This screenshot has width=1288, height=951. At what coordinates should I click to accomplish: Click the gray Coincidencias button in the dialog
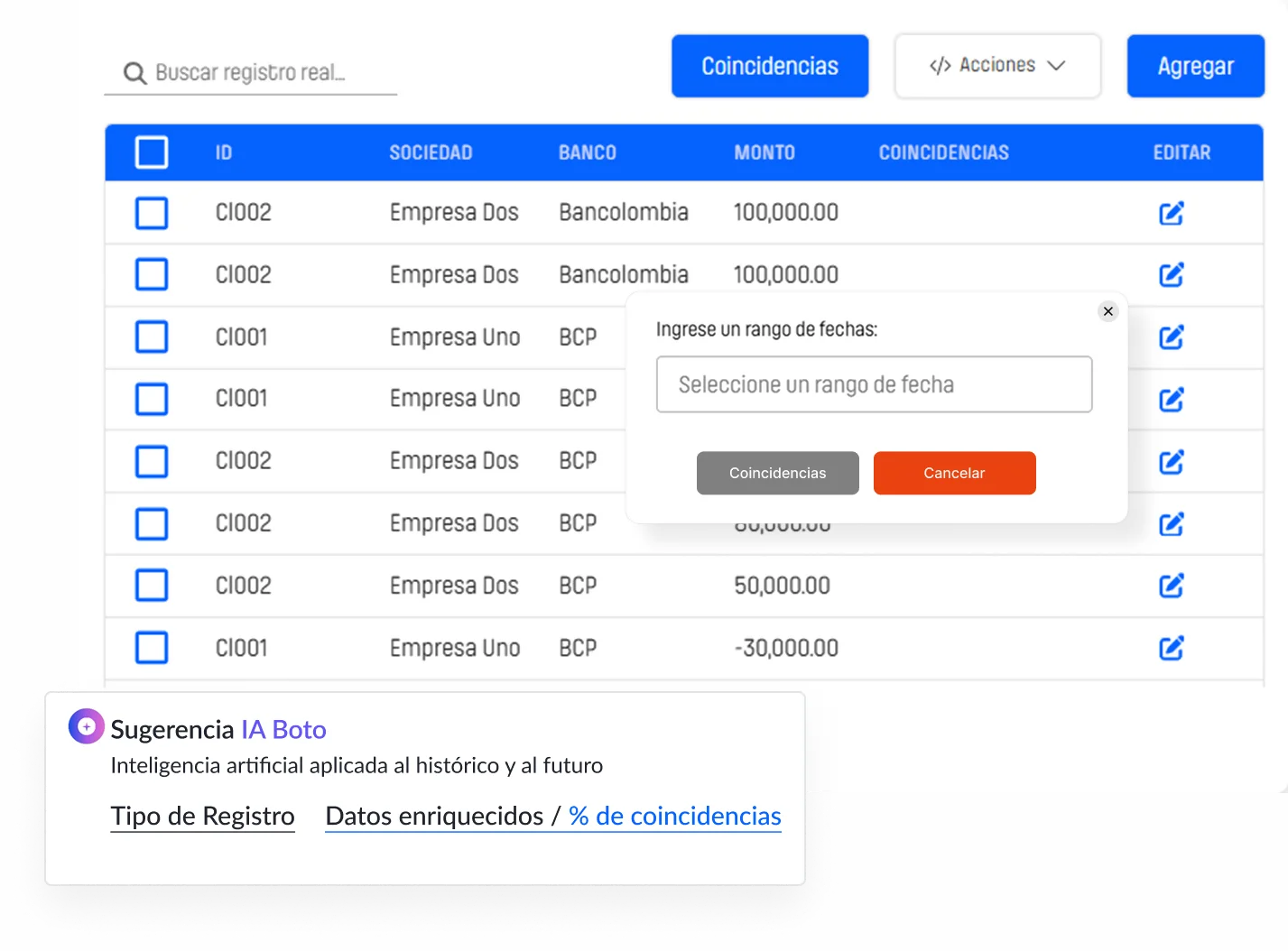tap(777, 473)
